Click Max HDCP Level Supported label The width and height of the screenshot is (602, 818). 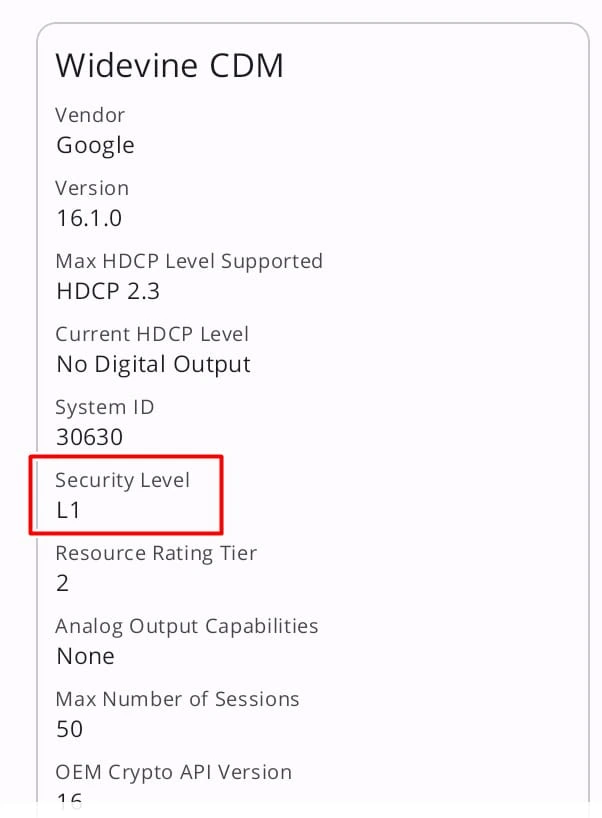point(189,261)
